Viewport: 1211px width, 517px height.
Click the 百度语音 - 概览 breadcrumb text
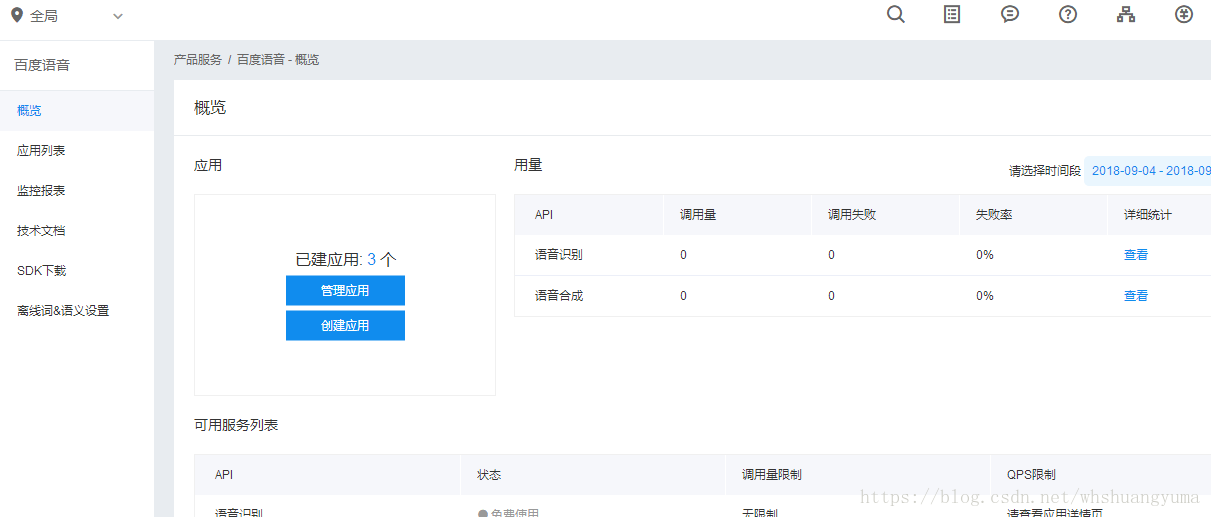point(278,60)
